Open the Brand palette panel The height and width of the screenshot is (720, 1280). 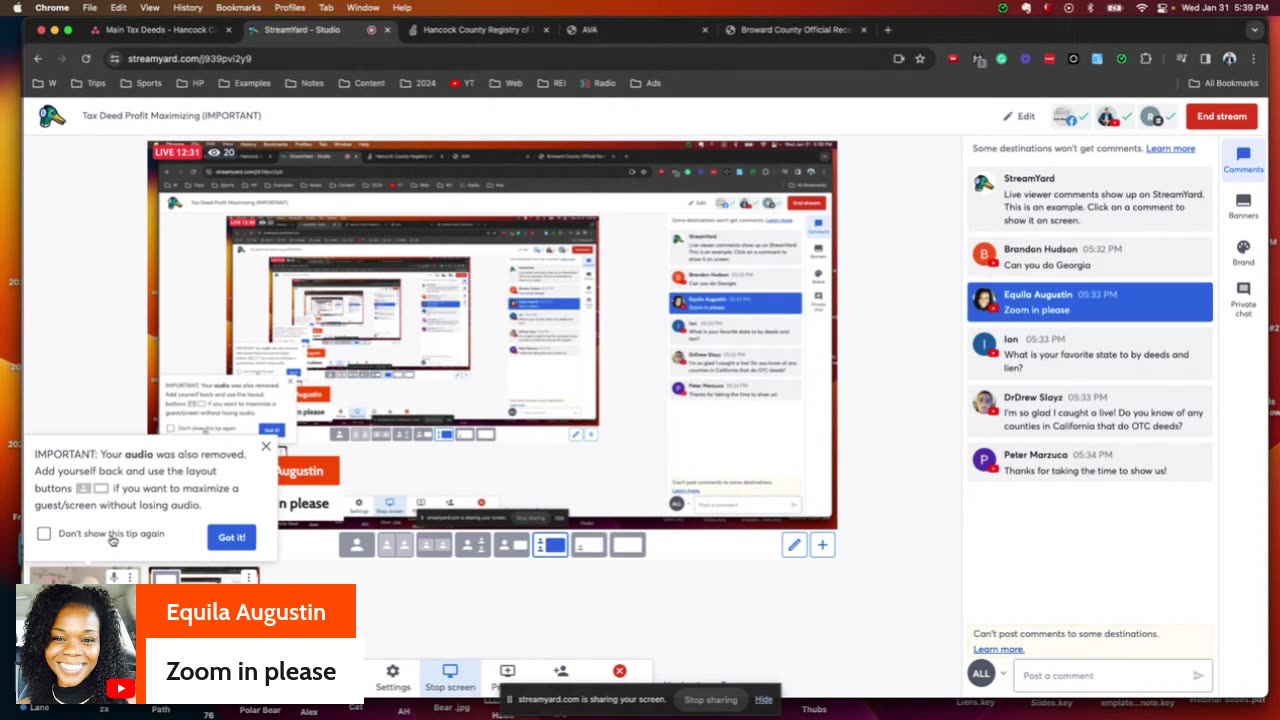[x=1243, y=252]
